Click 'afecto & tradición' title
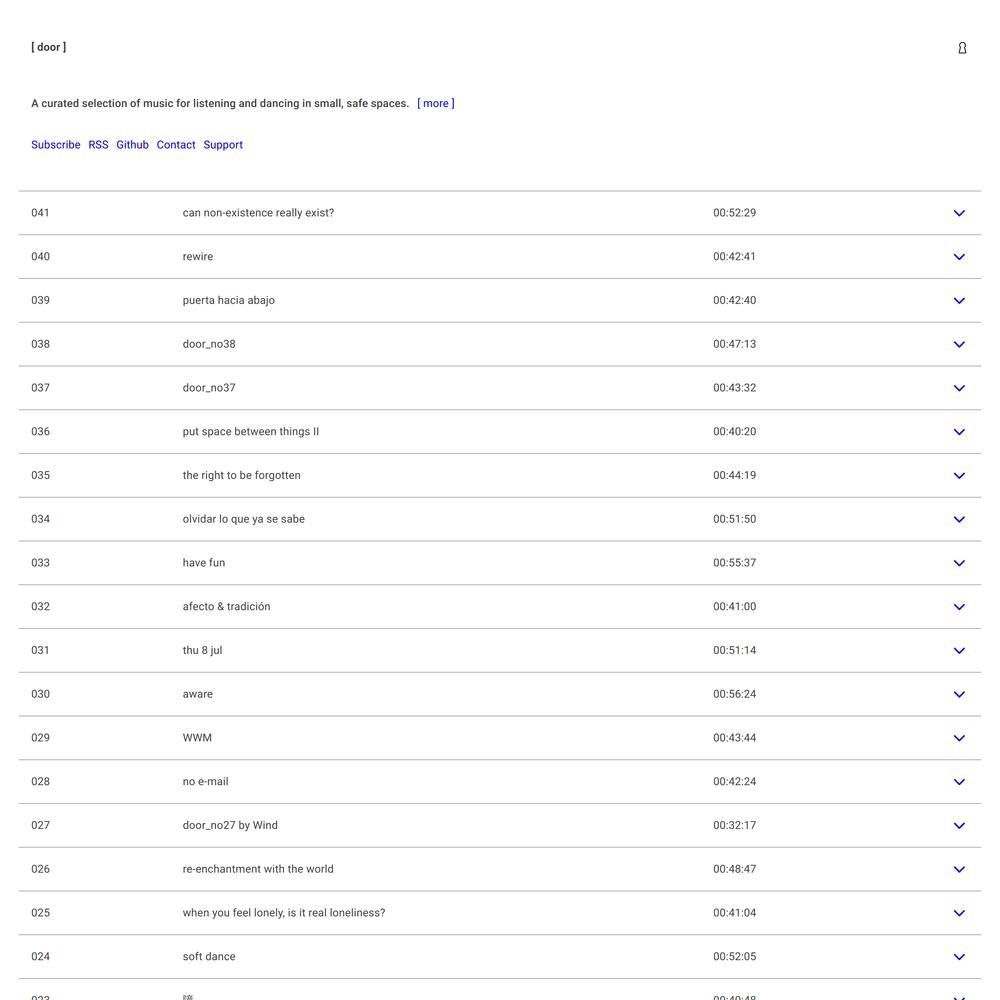 point(226,607)
